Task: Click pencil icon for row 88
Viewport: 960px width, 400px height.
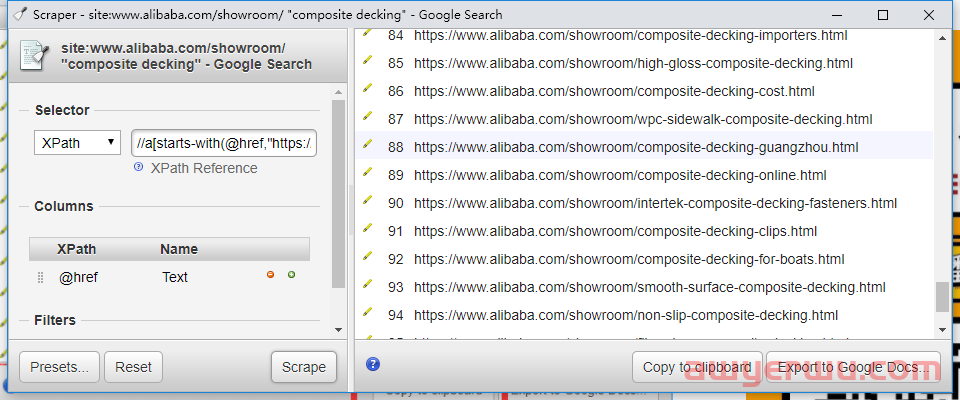Action: (x=367, y=144)
